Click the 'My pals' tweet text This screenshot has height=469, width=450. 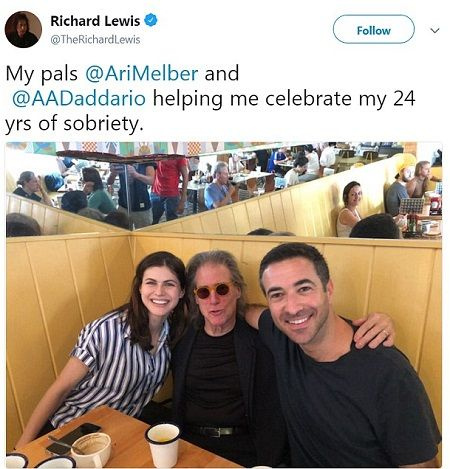coord(41,73)
